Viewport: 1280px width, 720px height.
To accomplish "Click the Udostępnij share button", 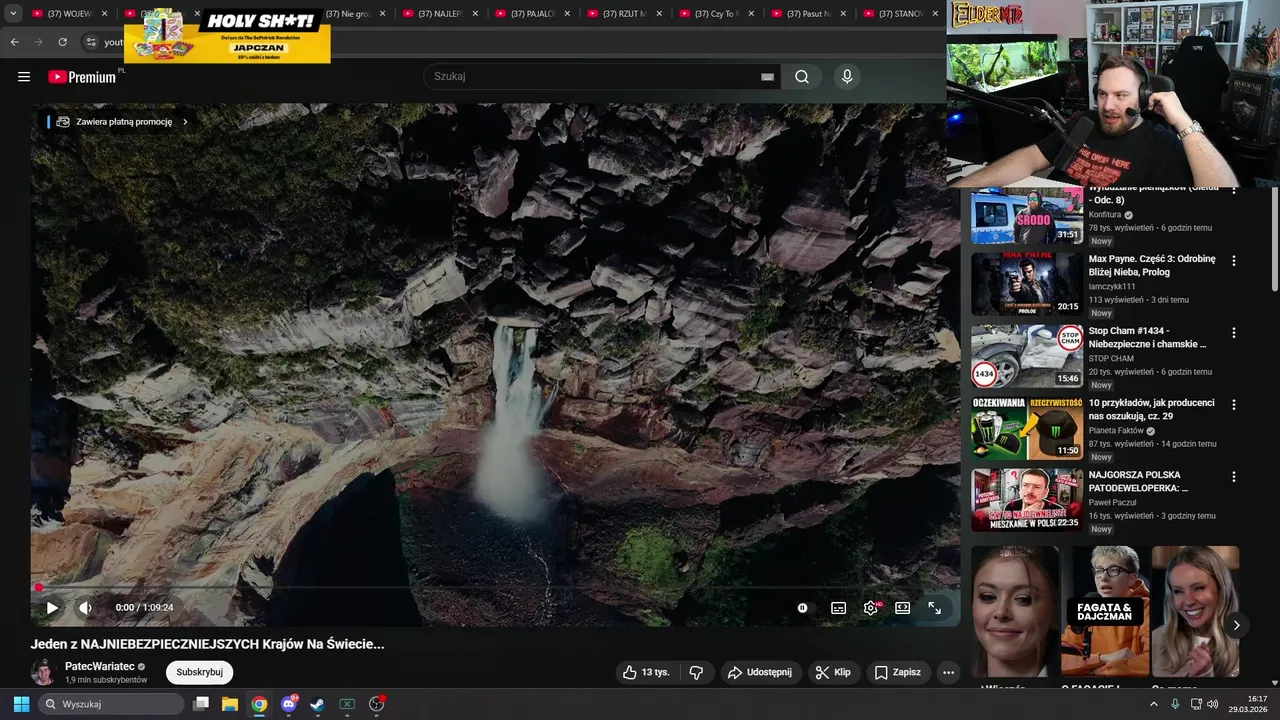I will point(759,672).
